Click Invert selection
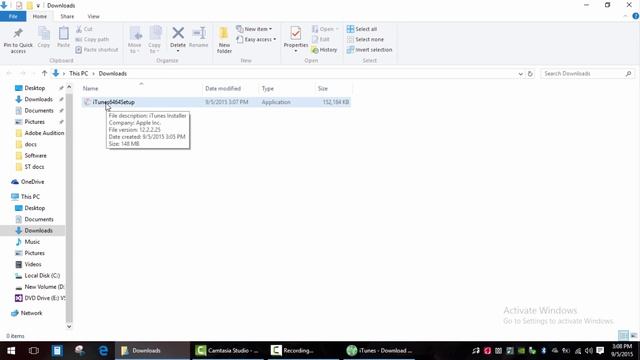Screen dimensions: 640x360 pos(369,49)
